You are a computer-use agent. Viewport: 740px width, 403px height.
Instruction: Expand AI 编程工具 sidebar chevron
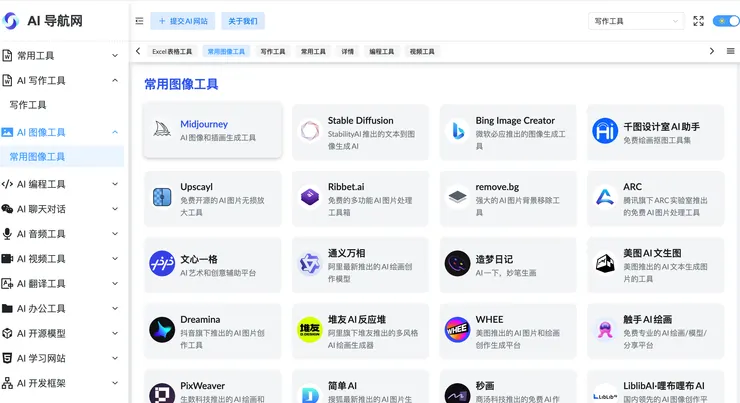[115, 184]
